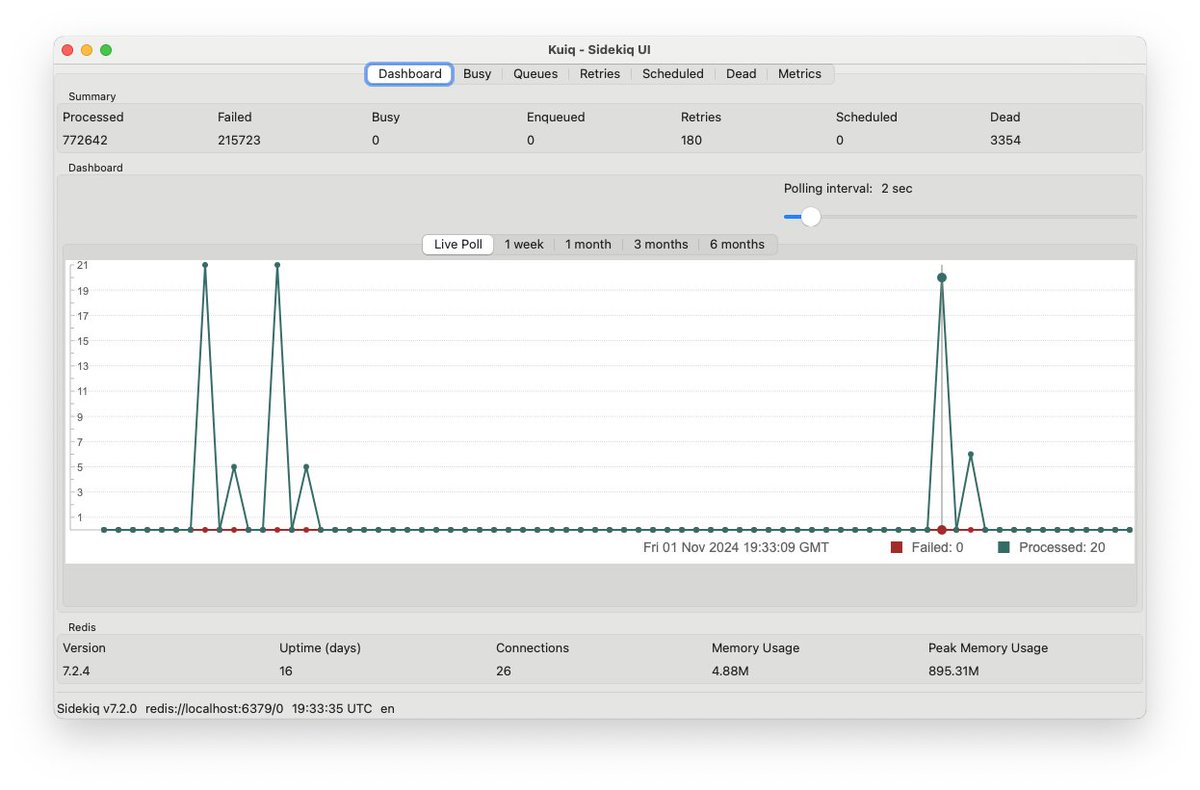Click the en locale status entry
The width and height of the screenshot is (1200, 790).
point(387,708)
